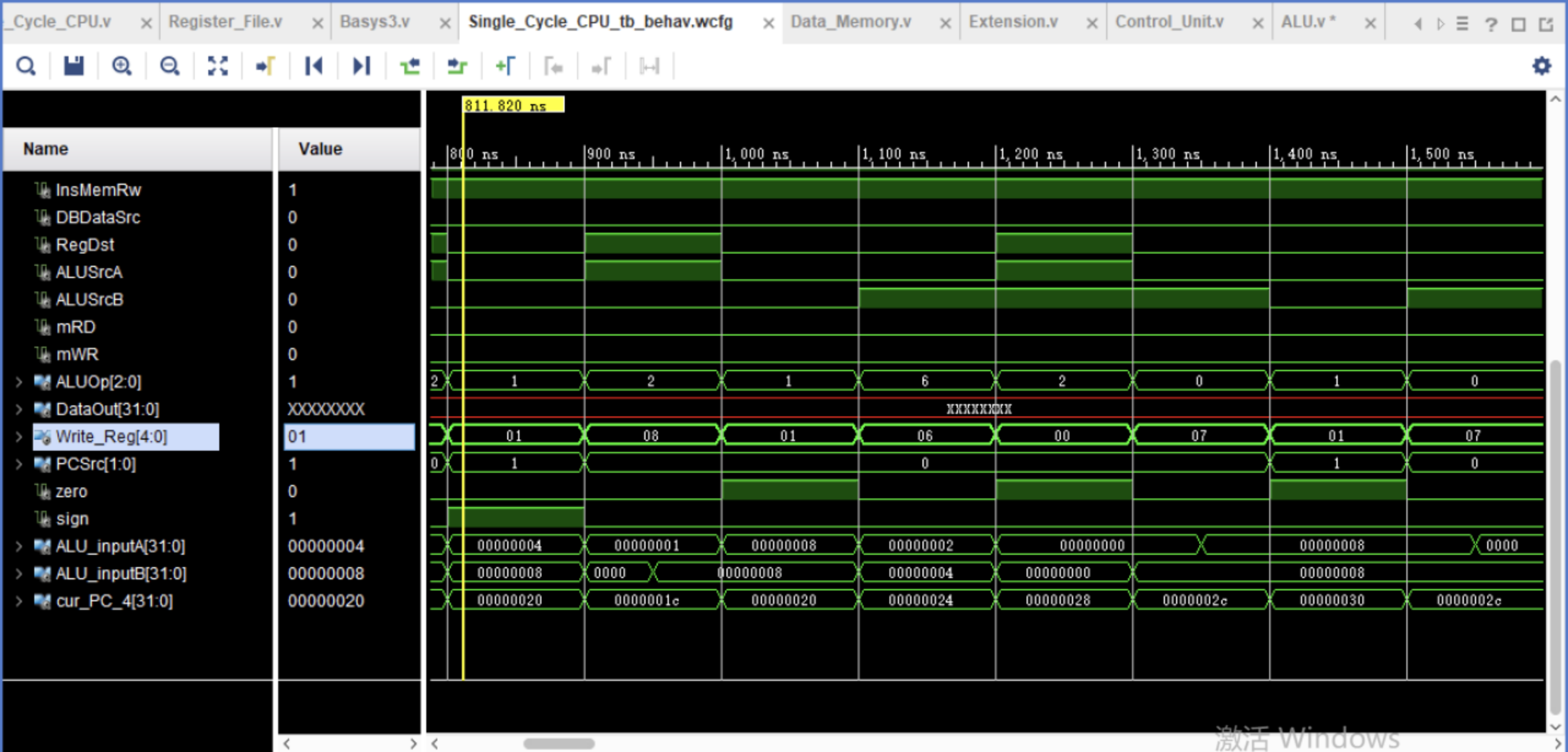Click the 00000004 value of ALU_inputA
Image resolution: width=1568 pixels, height=752 pixels.
(326, 546)
